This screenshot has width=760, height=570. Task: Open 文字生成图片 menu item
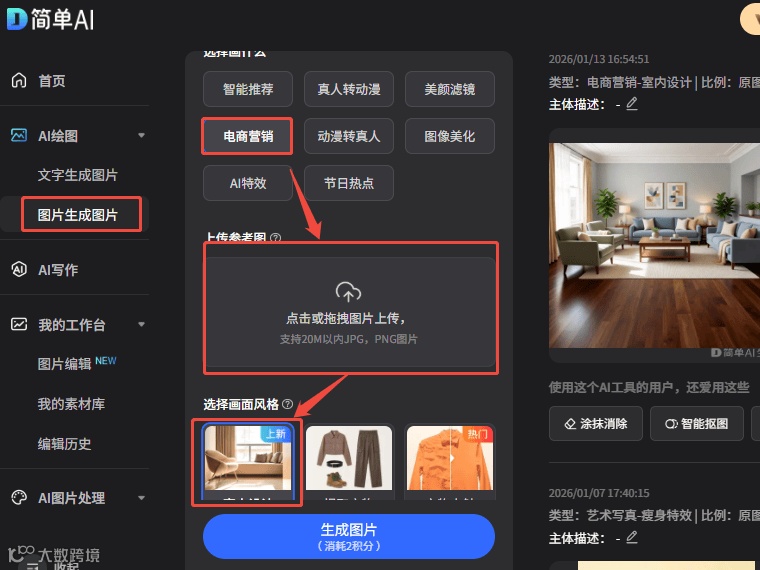[78, 175]
